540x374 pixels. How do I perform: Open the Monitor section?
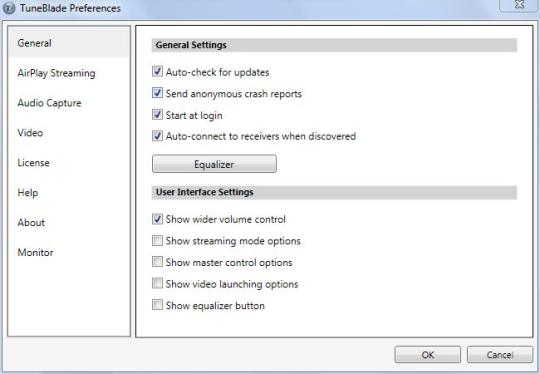click(x=35, y=253)
